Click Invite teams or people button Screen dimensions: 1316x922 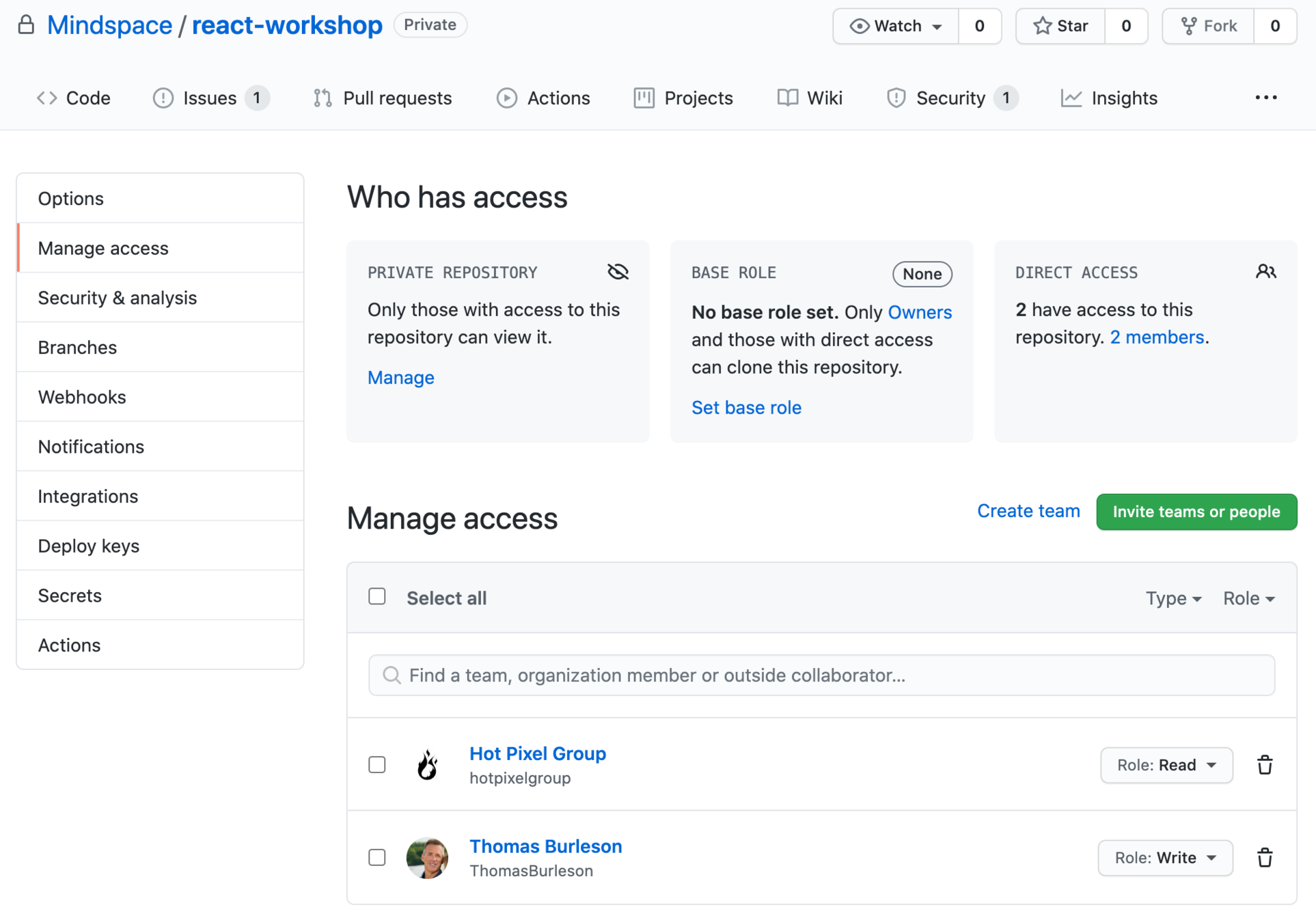coord(1196,512)
